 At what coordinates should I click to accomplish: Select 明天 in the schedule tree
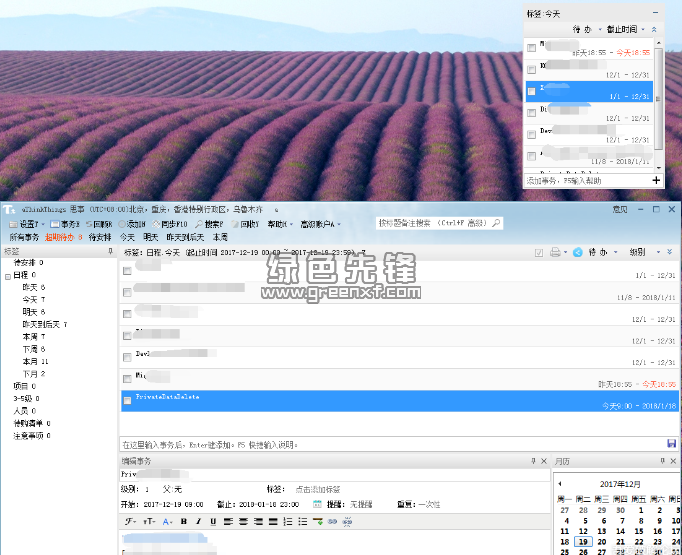pos(33,312)
